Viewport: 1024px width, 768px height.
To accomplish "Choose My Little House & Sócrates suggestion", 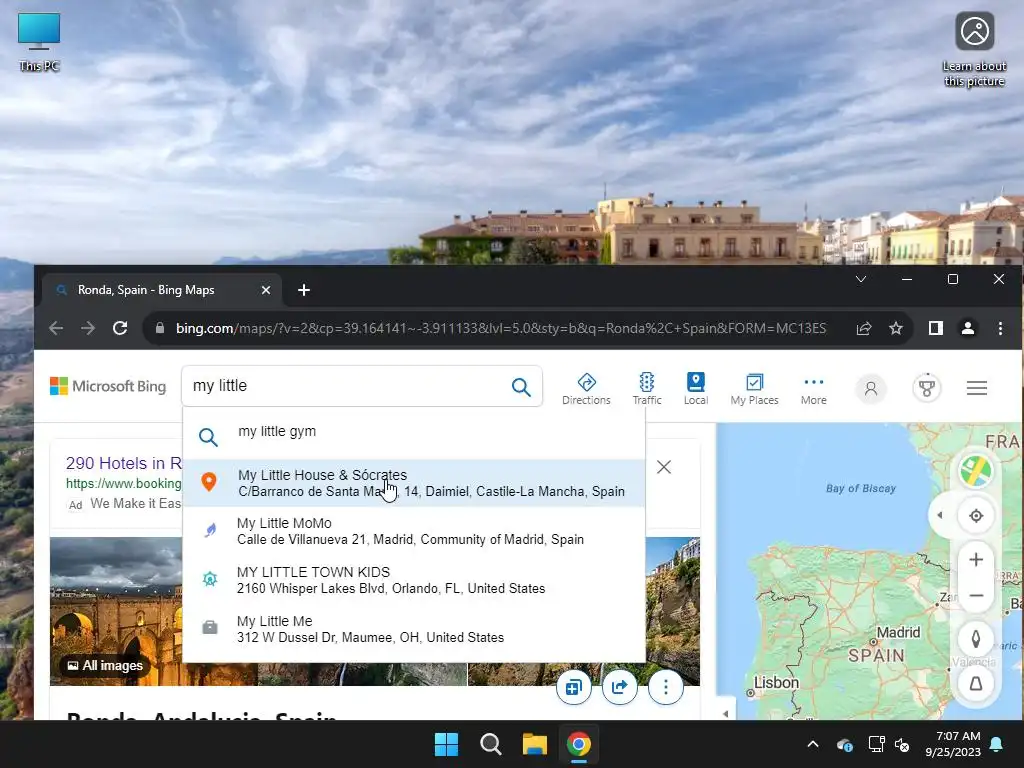I will [414, 483].
